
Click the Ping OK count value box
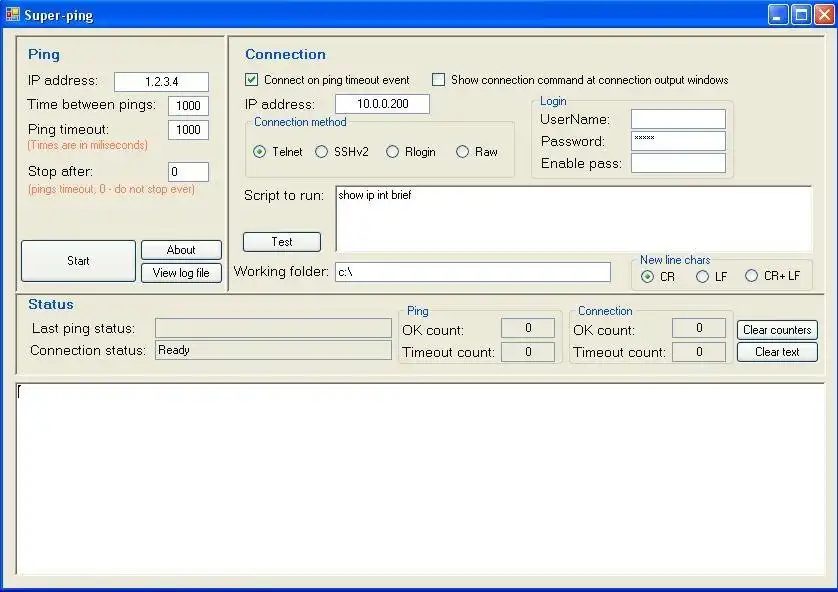527,328
